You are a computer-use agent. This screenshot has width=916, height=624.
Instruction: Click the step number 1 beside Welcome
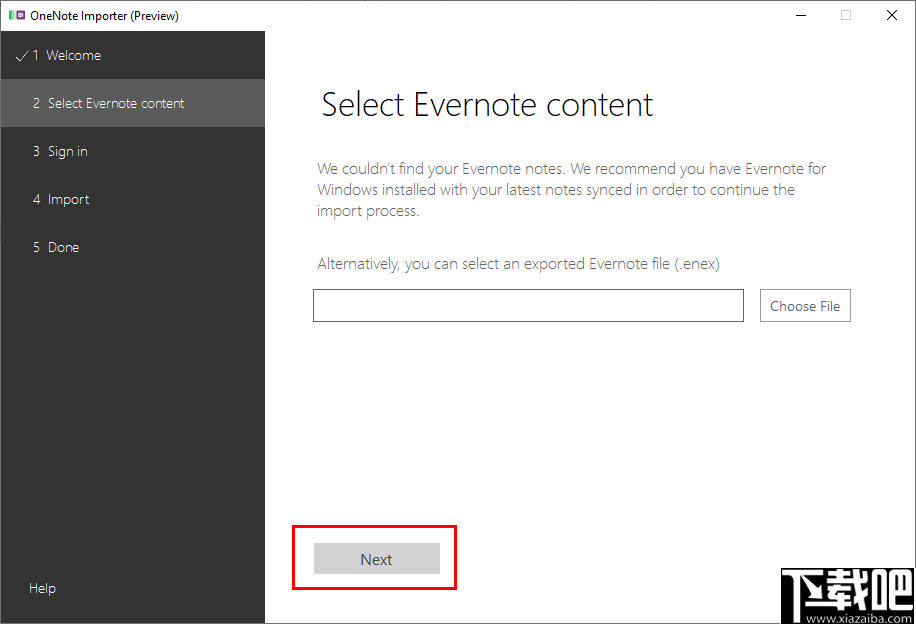tap(35, 55)
